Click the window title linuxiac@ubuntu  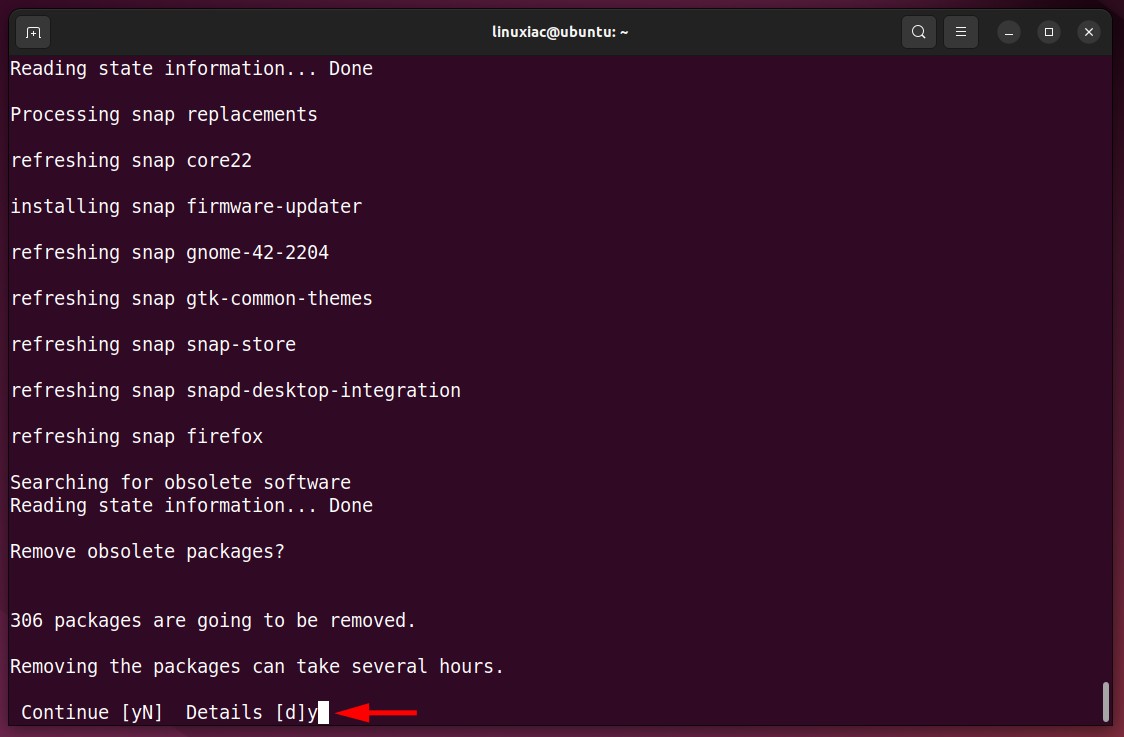(x=560, y=32)
